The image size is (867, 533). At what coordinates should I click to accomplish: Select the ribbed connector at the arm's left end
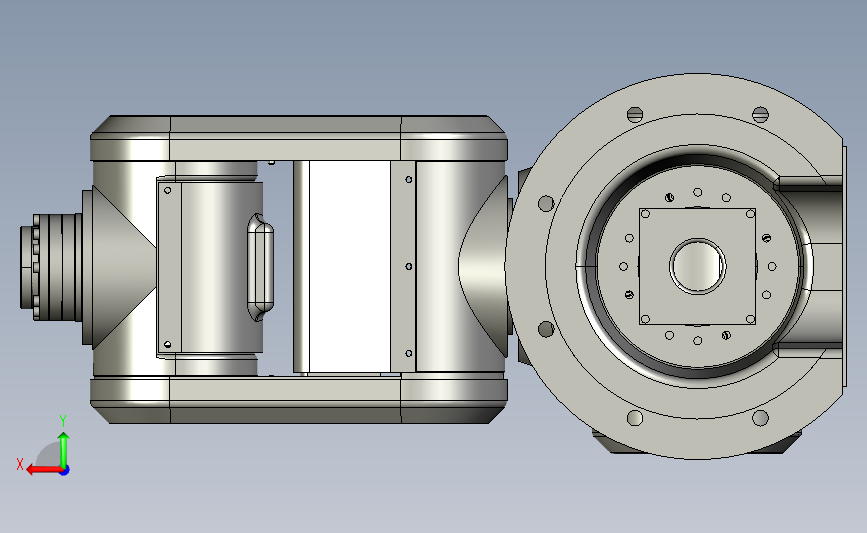click(x=51, y=266)
